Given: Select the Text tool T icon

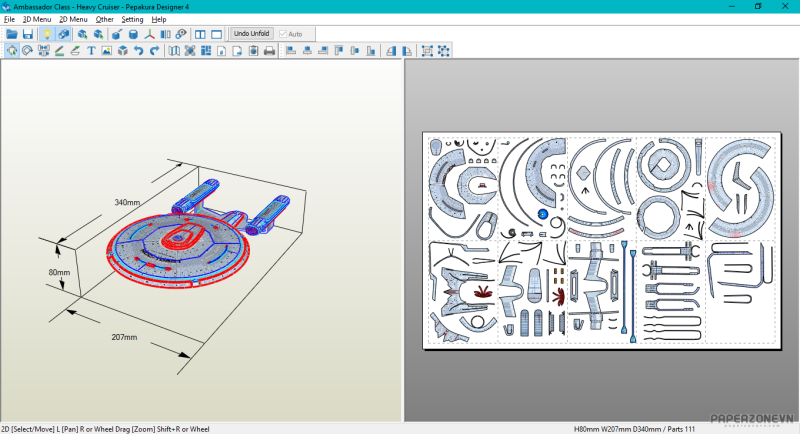Looking at the screenshot, I should (91, 51).
